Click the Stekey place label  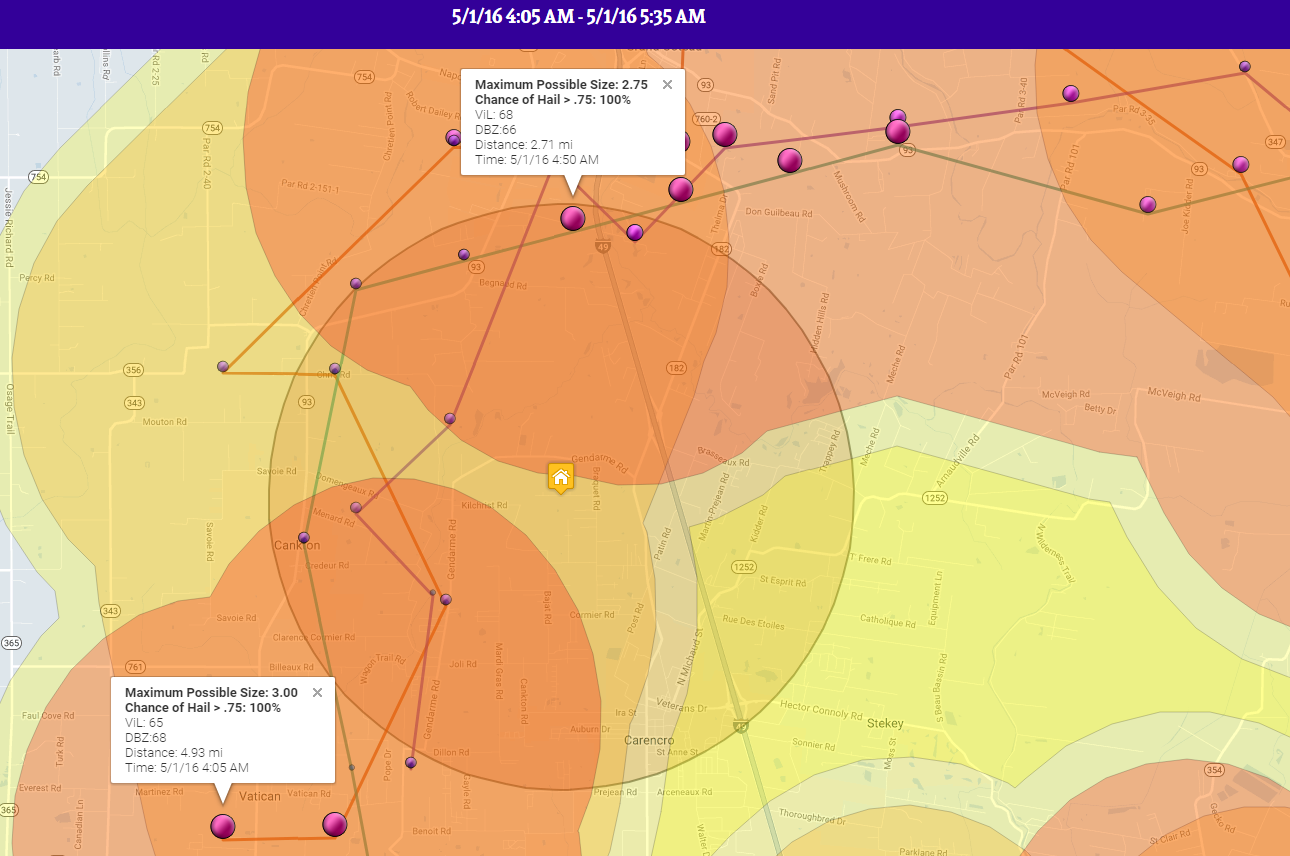885,723
